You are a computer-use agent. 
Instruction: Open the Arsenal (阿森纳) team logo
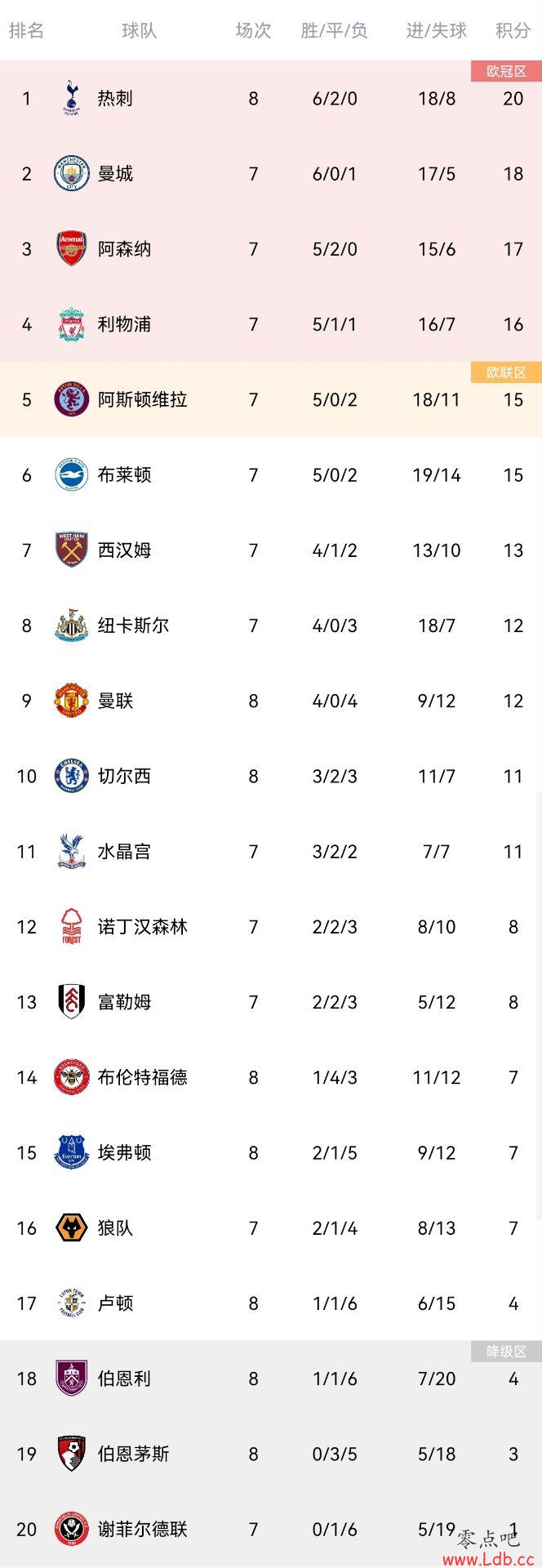coord(71,248)
